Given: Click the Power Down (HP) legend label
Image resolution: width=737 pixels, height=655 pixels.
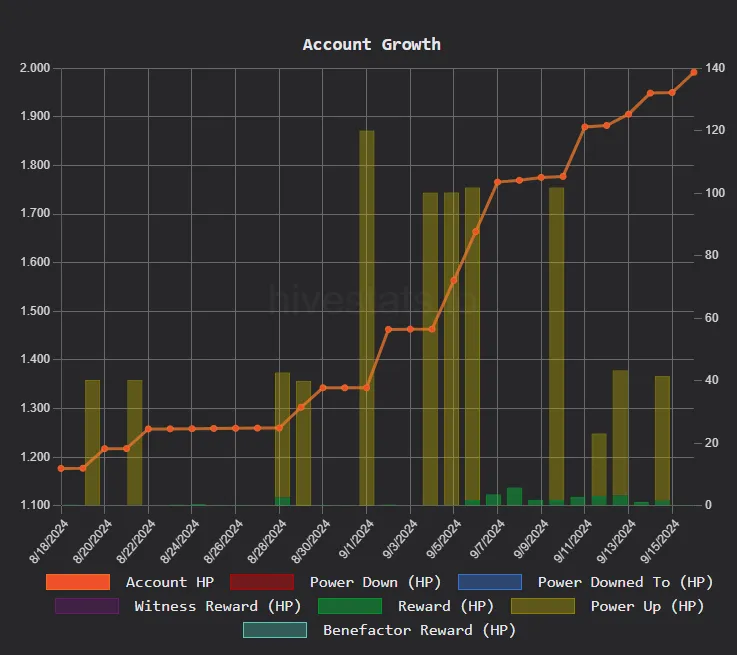Looking at the screenshot, I should (375, 582).
